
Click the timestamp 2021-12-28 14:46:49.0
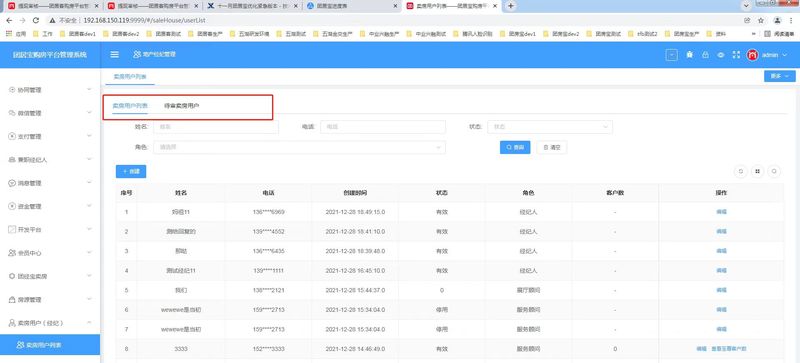(355, 349)
